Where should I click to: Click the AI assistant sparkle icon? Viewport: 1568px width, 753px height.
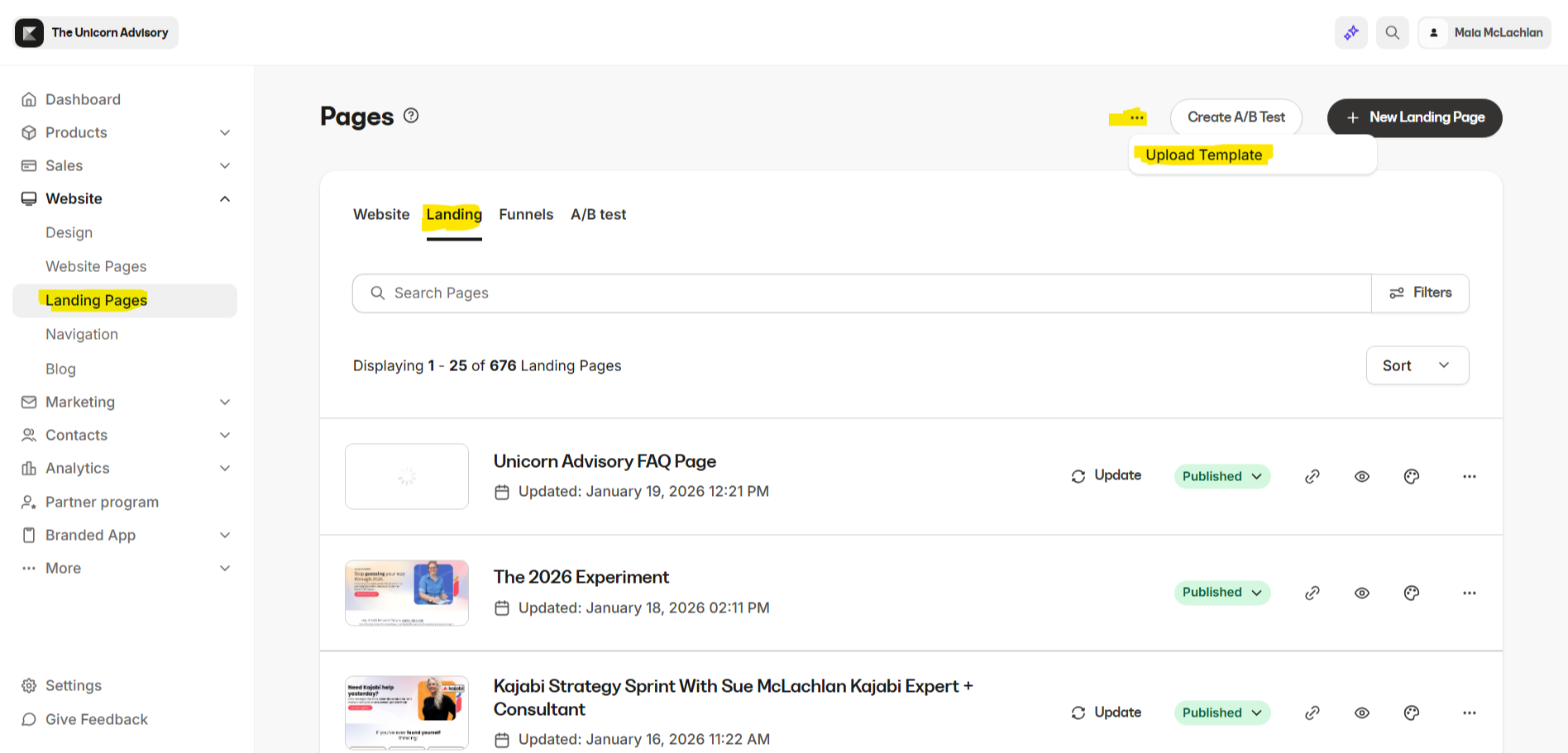point(1350,33)
